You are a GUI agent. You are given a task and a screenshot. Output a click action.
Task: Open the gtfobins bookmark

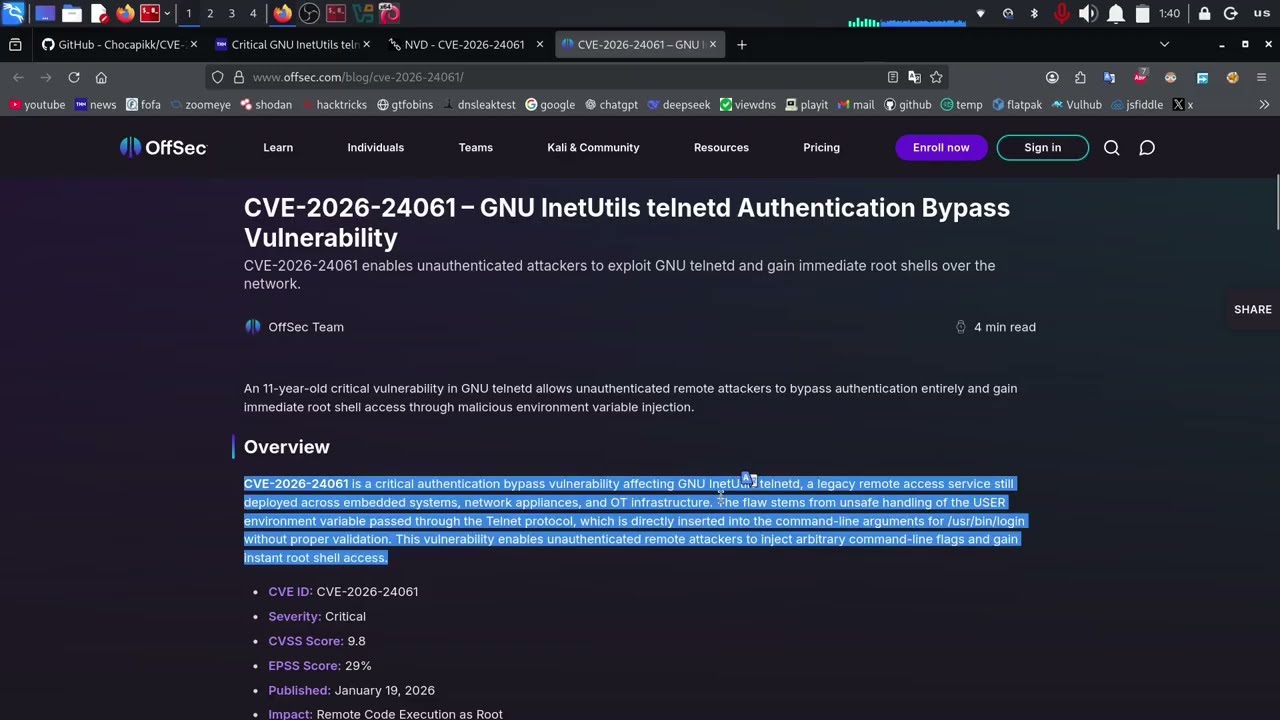(x=405, y=104)
